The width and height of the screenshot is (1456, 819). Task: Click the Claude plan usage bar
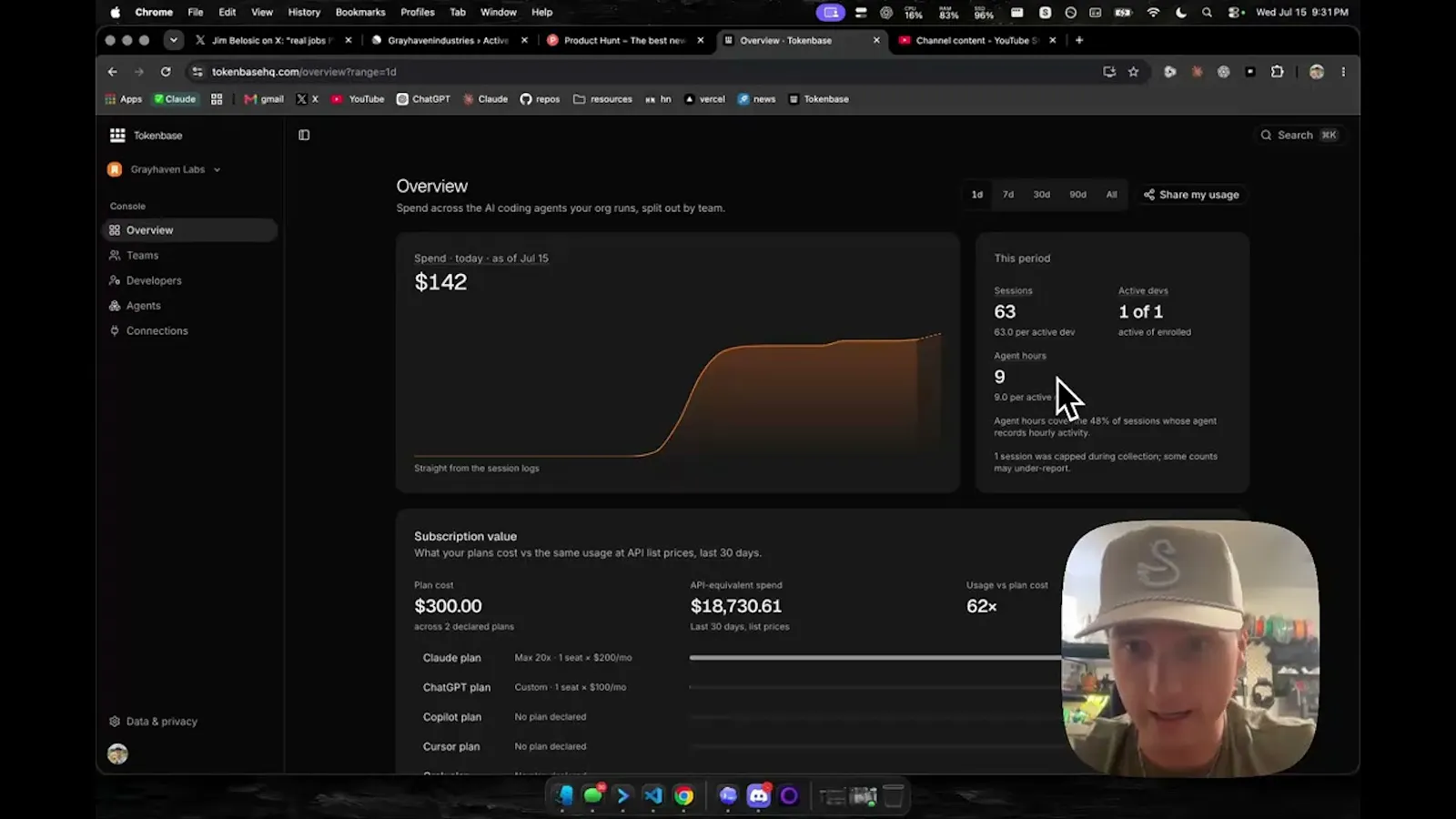(x=875, y=657)
